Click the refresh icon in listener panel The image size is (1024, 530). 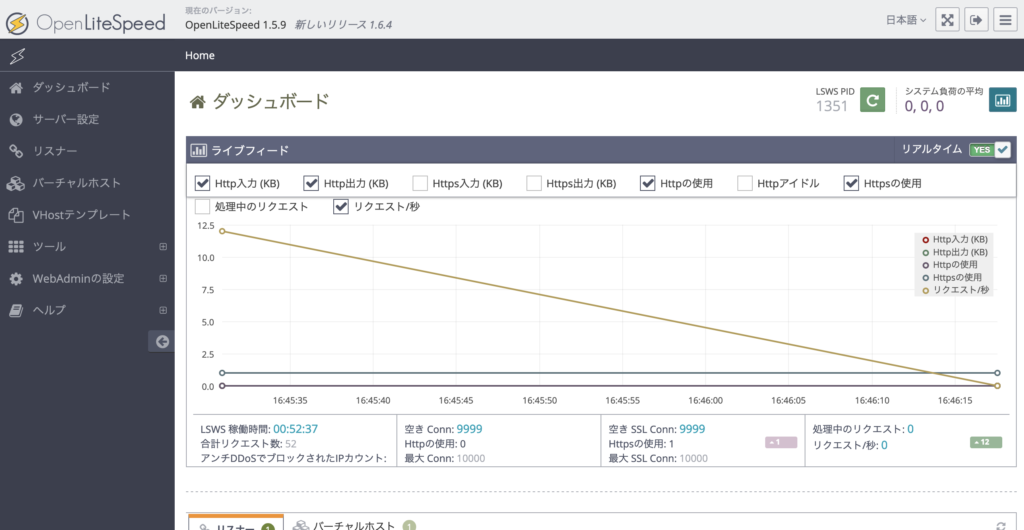pyautogui.click(x=1001, y=525)
